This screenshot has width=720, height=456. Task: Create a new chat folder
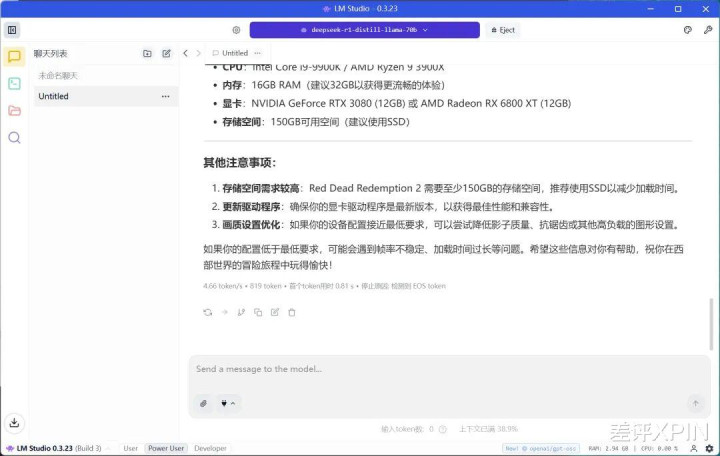click(147, 54)
